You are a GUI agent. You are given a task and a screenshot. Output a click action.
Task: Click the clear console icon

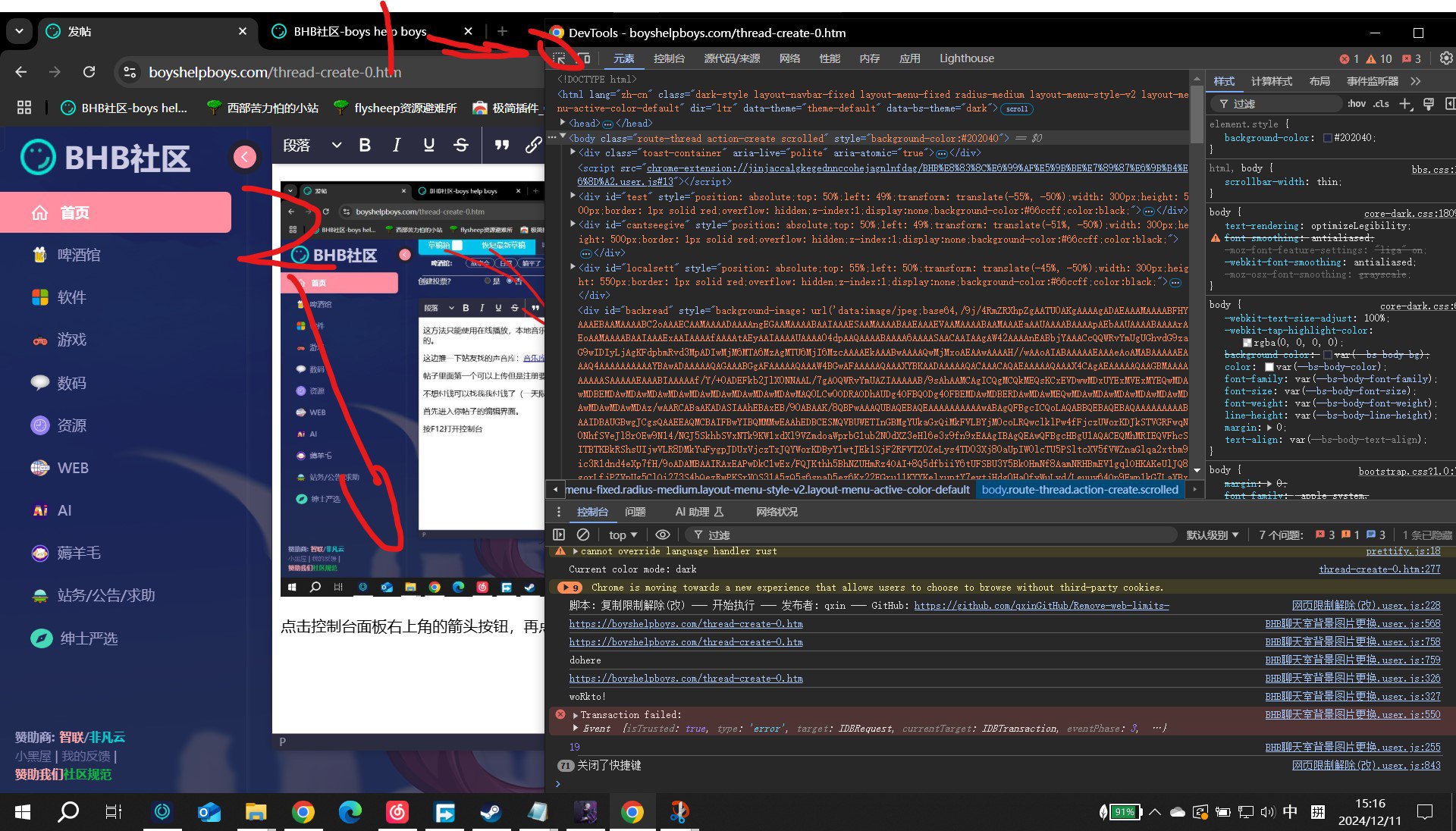583,535
